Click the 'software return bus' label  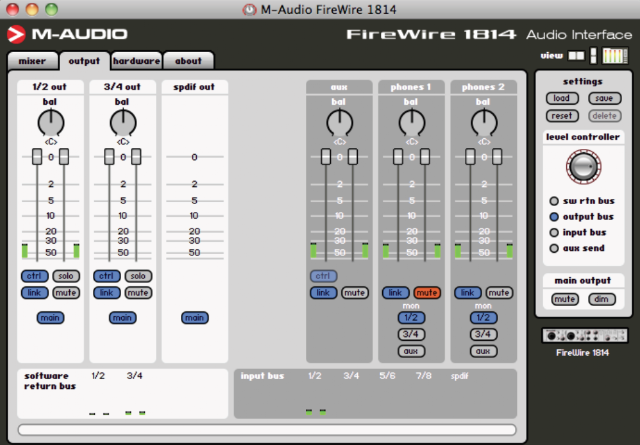pos(50,381)
